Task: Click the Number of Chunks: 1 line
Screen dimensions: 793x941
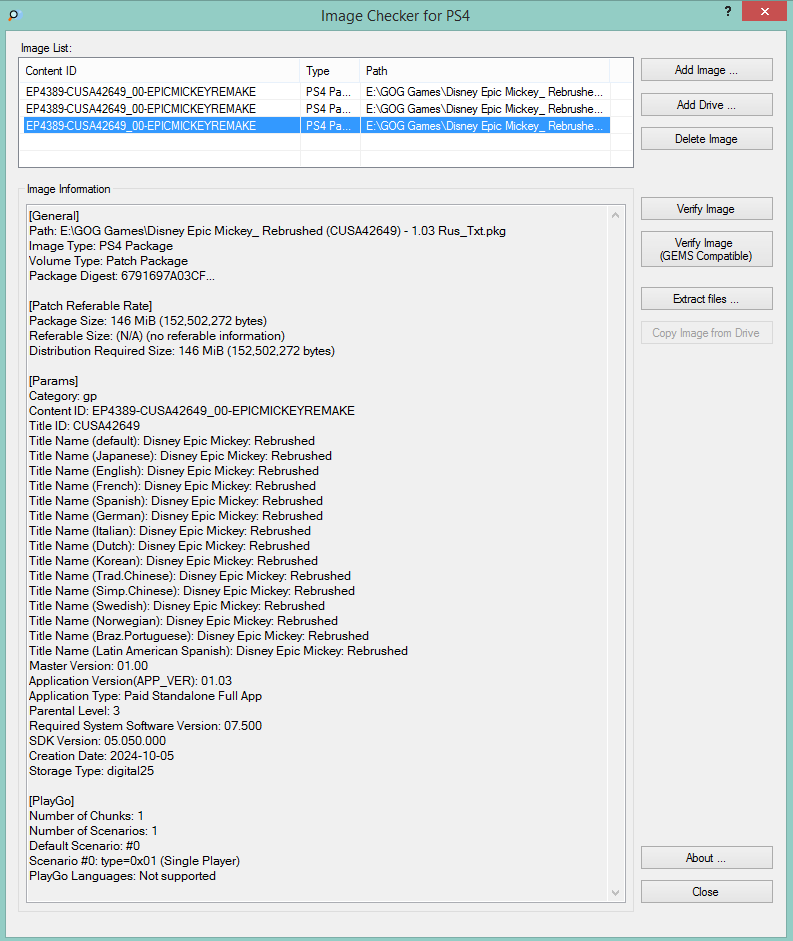Action: [x=86, y=816]
